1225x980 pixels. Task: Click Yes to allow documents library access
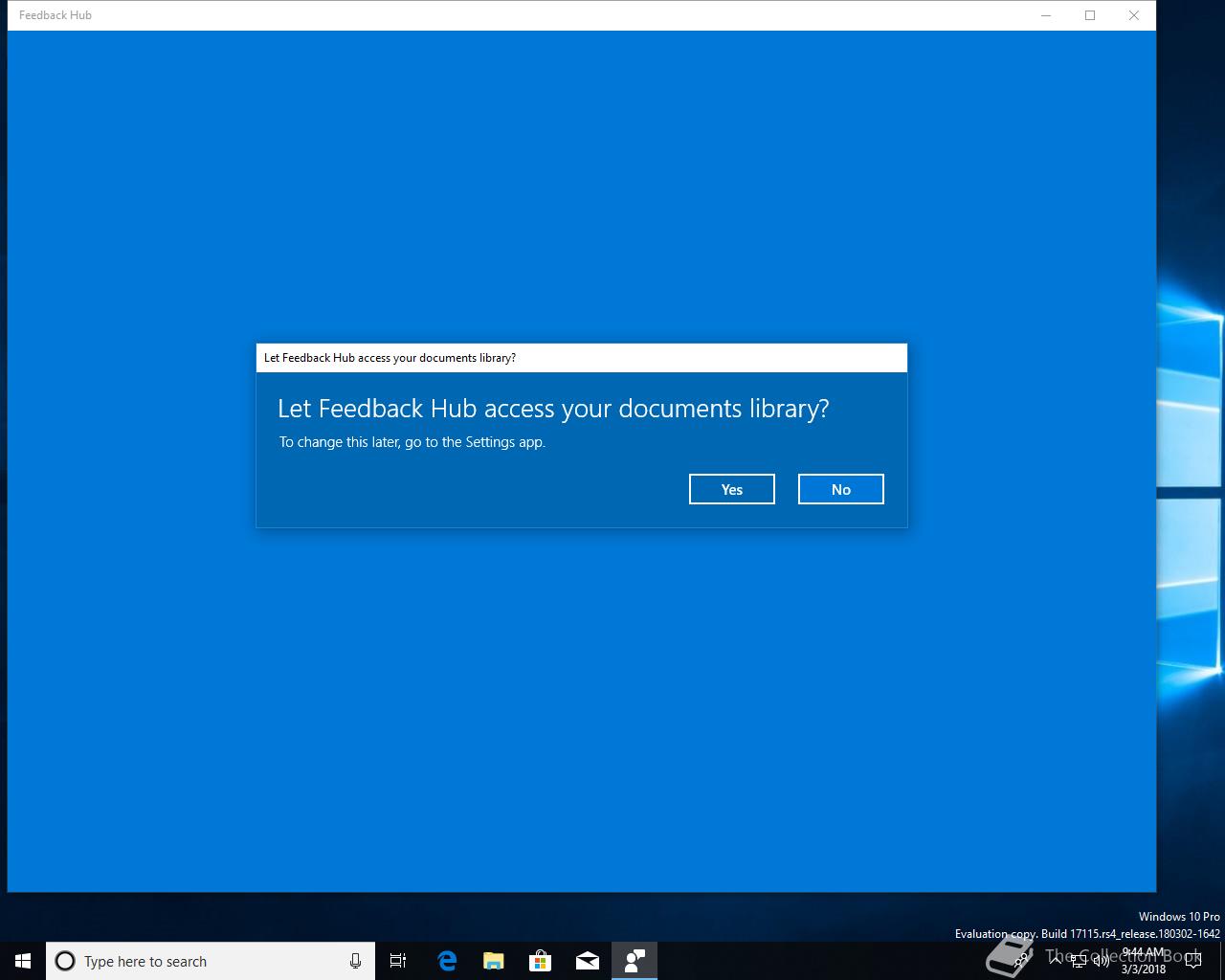coord(732,489)
